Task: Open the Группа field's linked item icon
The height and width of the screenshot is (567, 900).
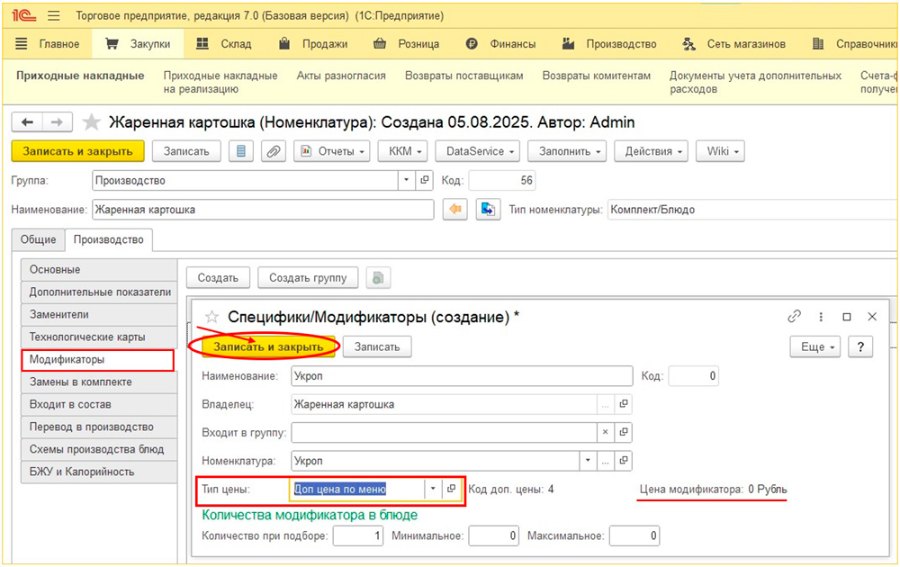Action: [x=424, y=180]
